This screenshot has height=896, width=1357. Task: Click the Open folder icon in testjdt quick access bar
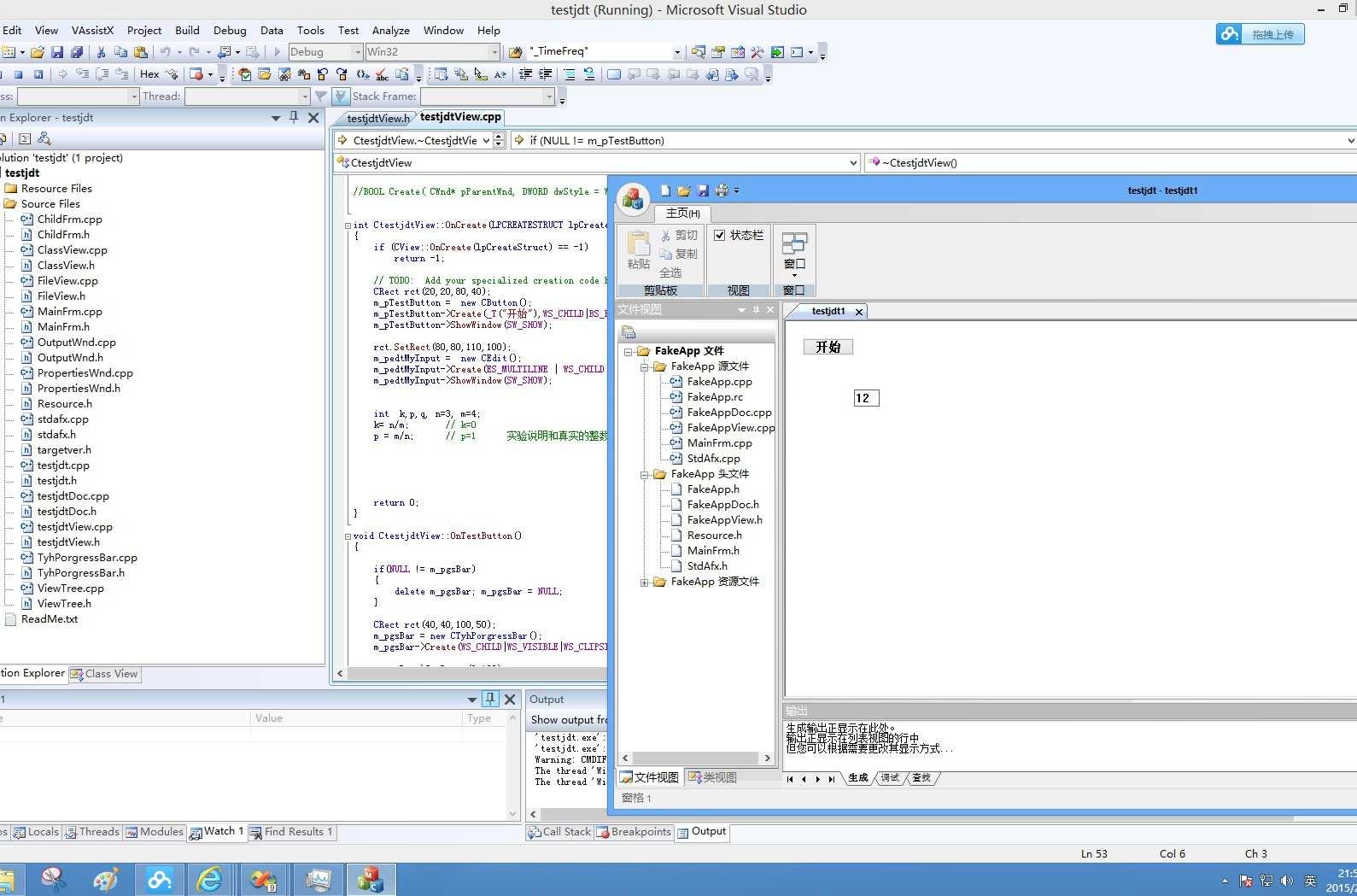click(684, 190)
